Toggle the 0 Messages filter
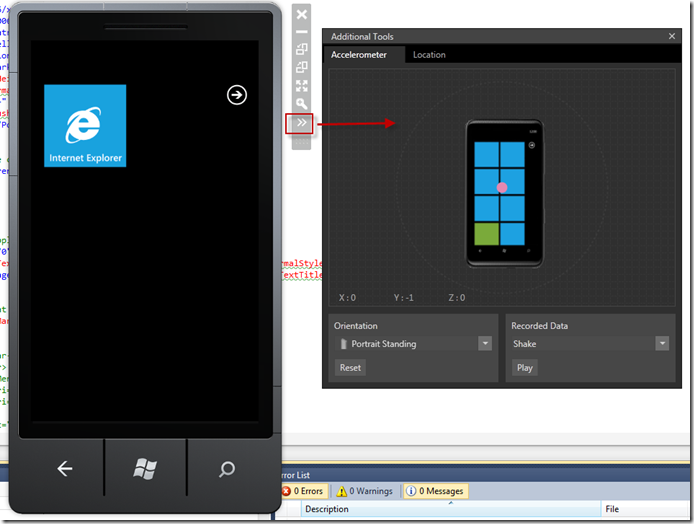This screenshot has height=524, width=694. coord(436,491)
